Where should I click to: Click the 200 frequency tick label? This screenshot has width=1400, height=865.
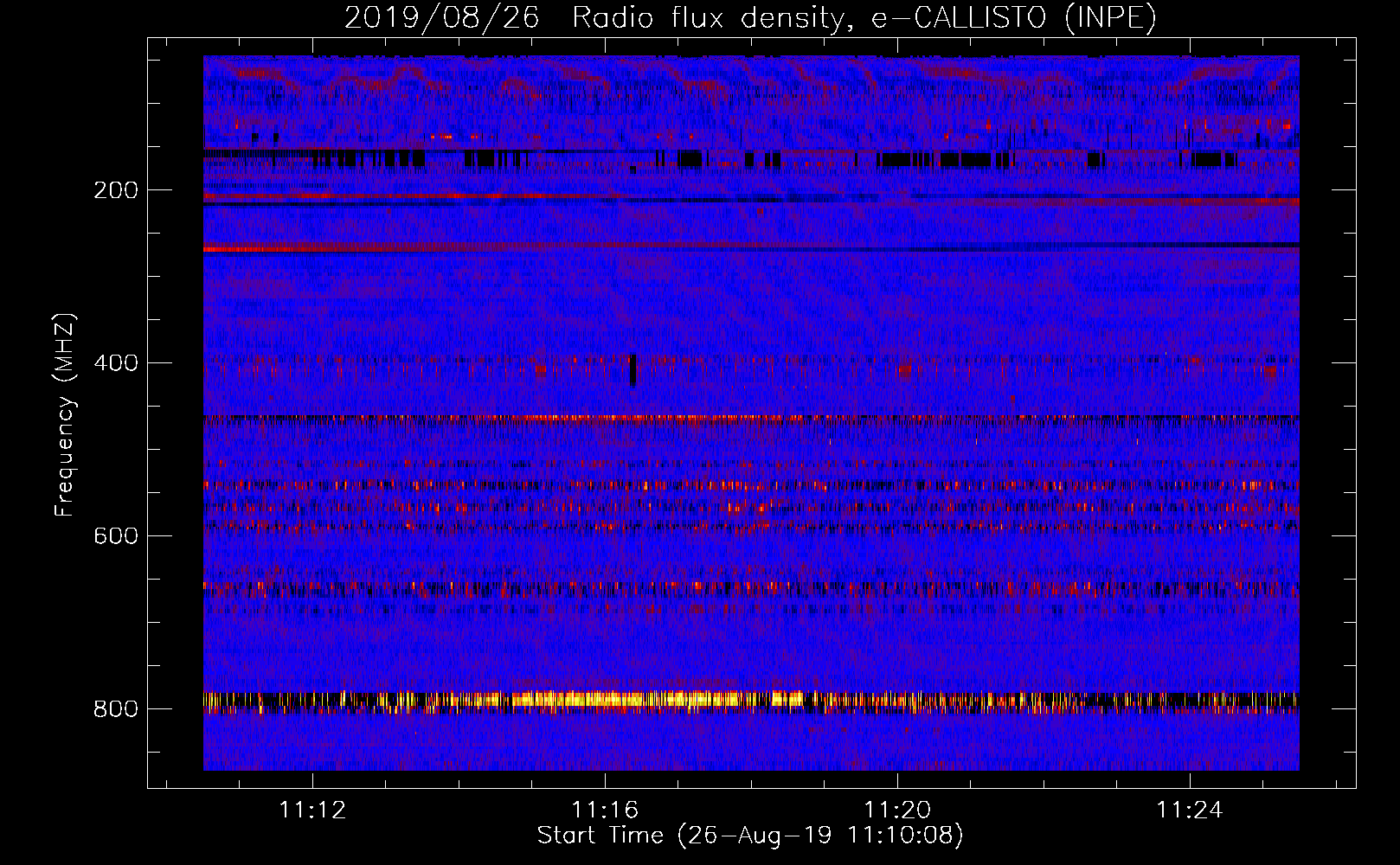click(x=116, y=190)
